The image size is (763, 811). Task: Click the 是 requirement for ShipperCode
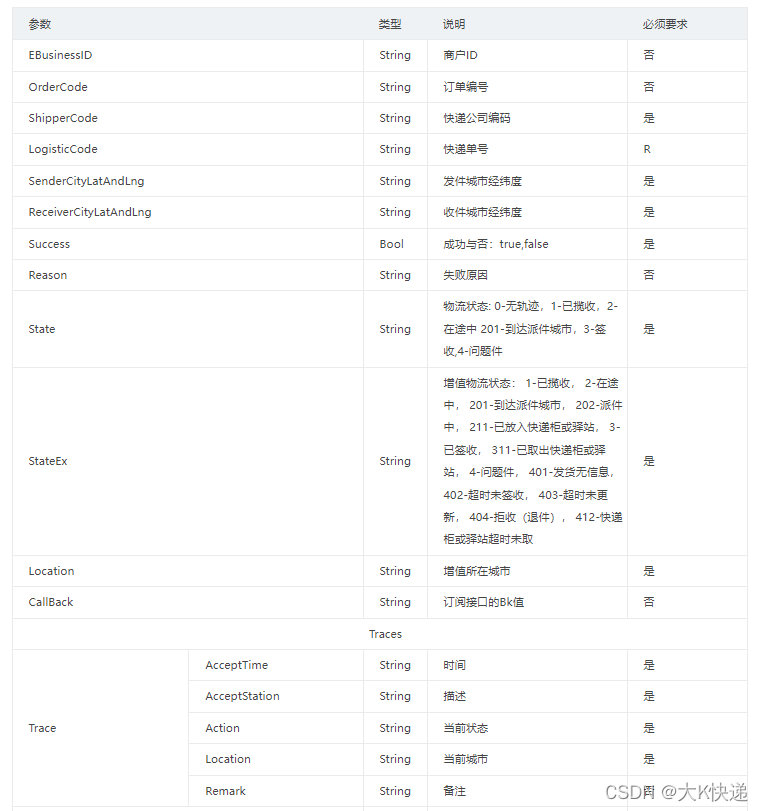pyautogui.click(x=649, y=118)
